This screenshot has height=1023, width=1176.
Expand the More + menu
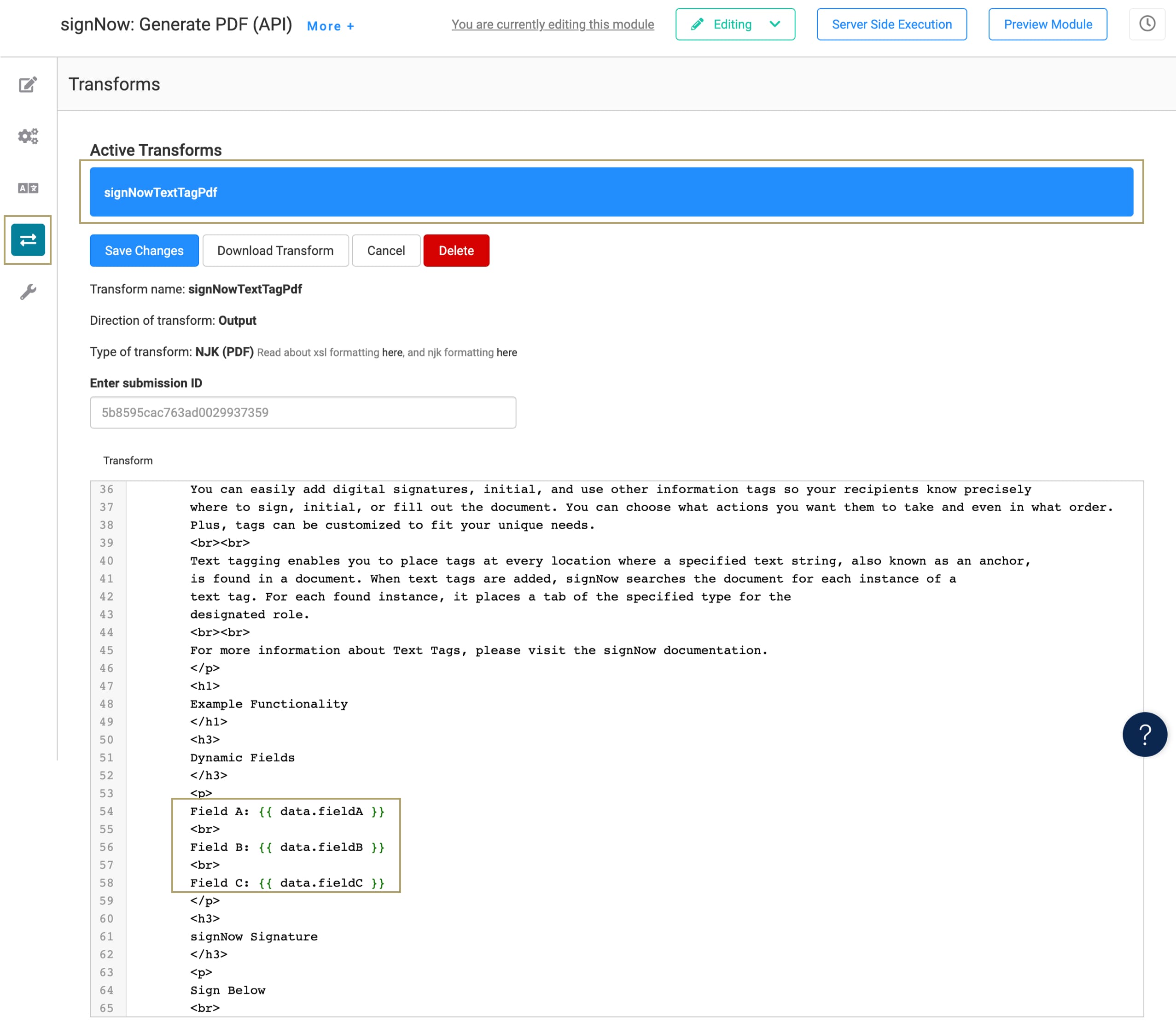point(330,26)
